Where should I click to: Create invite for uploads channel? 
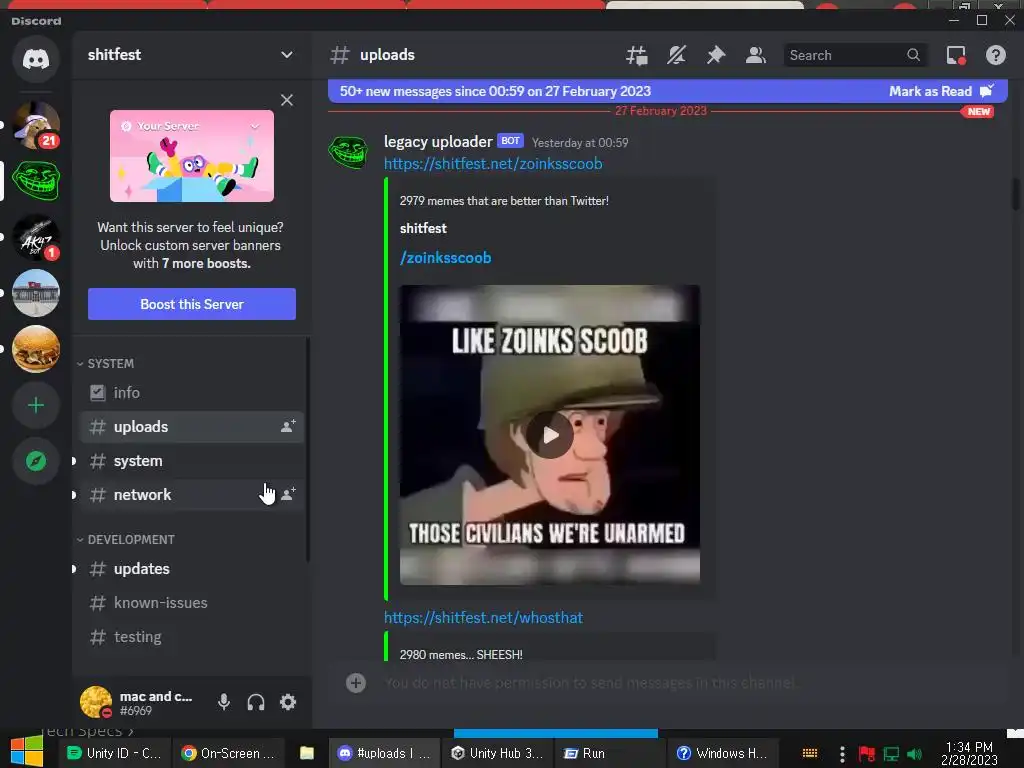coord(288,426)
